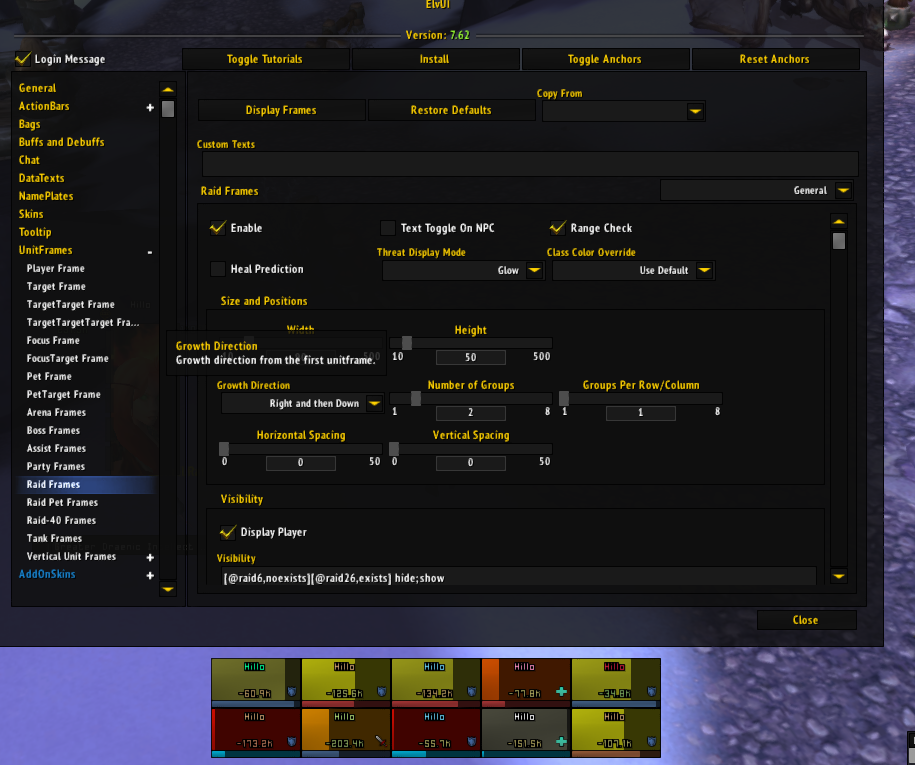Uncheck the Range Check option
The image size is (915, 765).
(557, 228)
